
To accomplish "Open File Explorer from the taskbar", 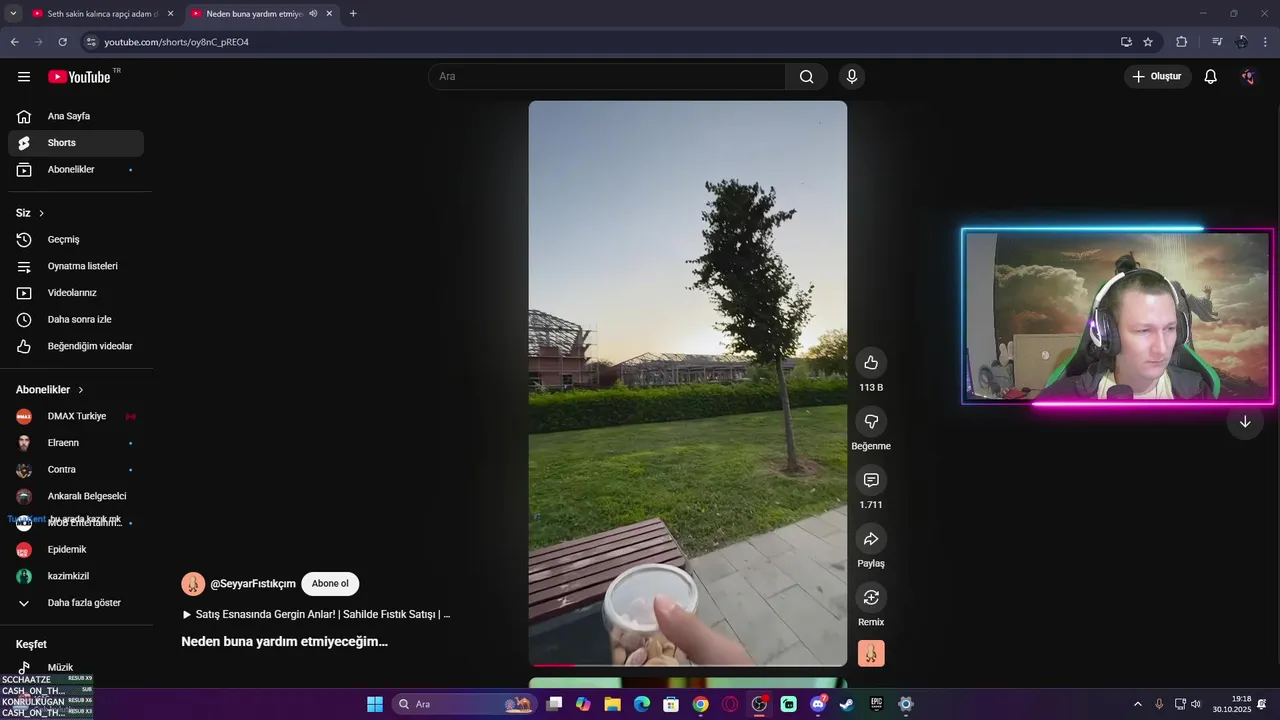I will pos(612,704).
